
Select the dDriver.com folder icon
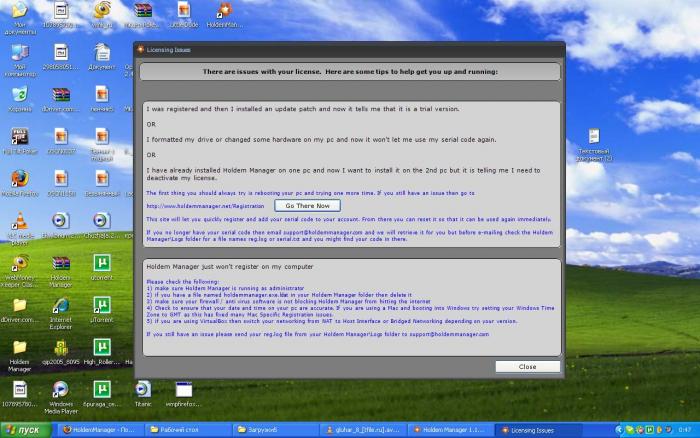pyautogui.click(x=20, y=310)
